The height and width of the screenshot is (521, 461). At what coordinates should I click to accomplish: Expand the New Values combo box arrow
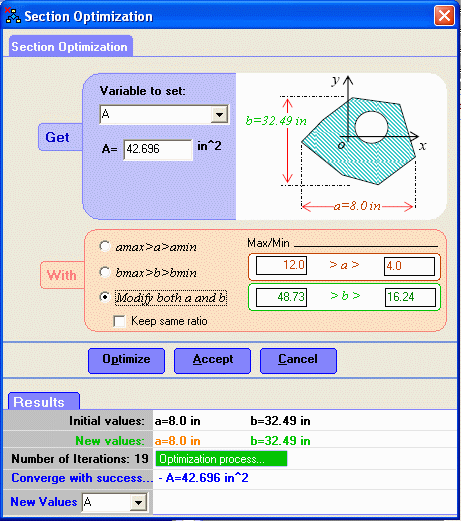pyautogui.click(x=138, y=502)
